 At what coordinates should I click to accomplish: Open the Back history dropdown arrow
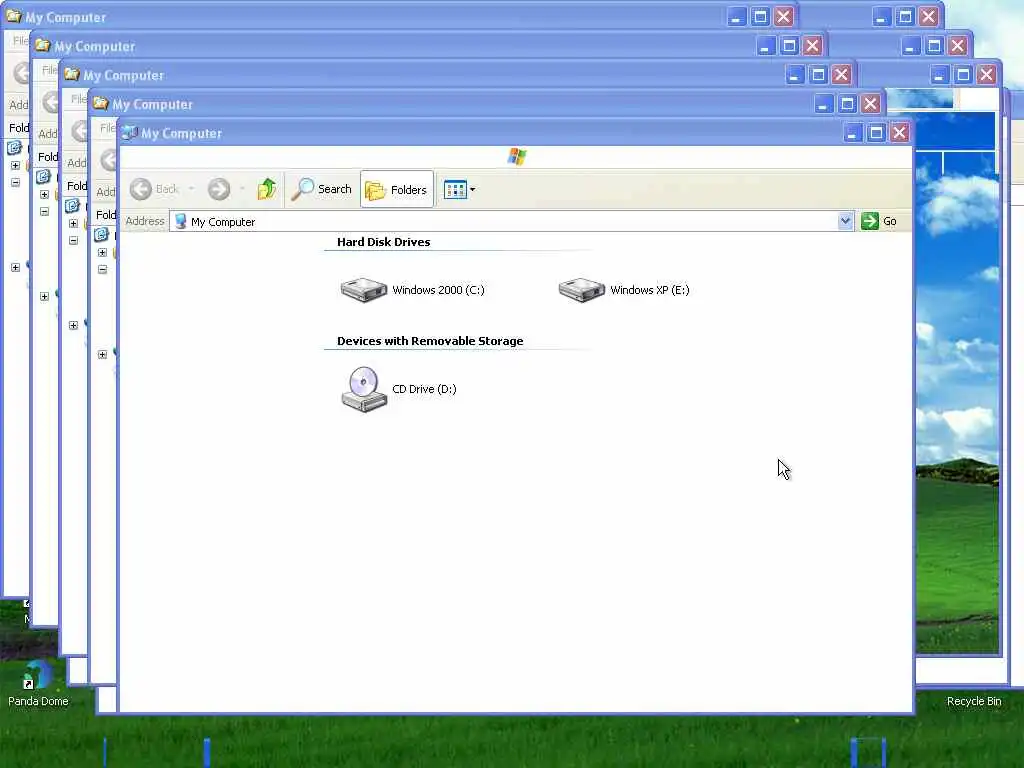point(191,189)
